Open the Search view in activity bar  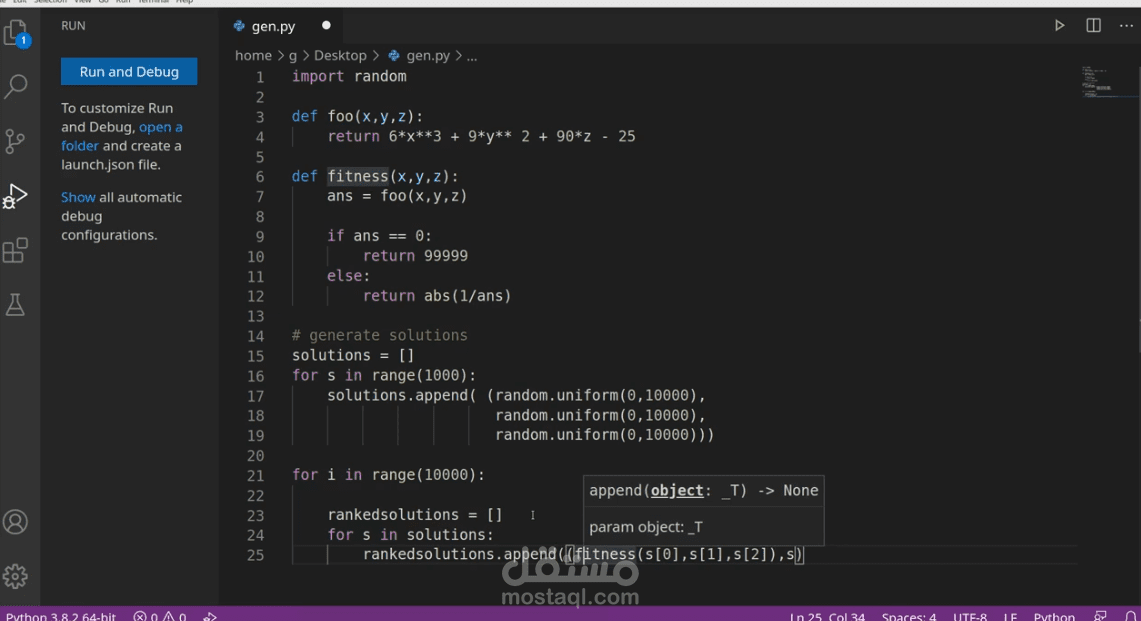tap(16, 86)
